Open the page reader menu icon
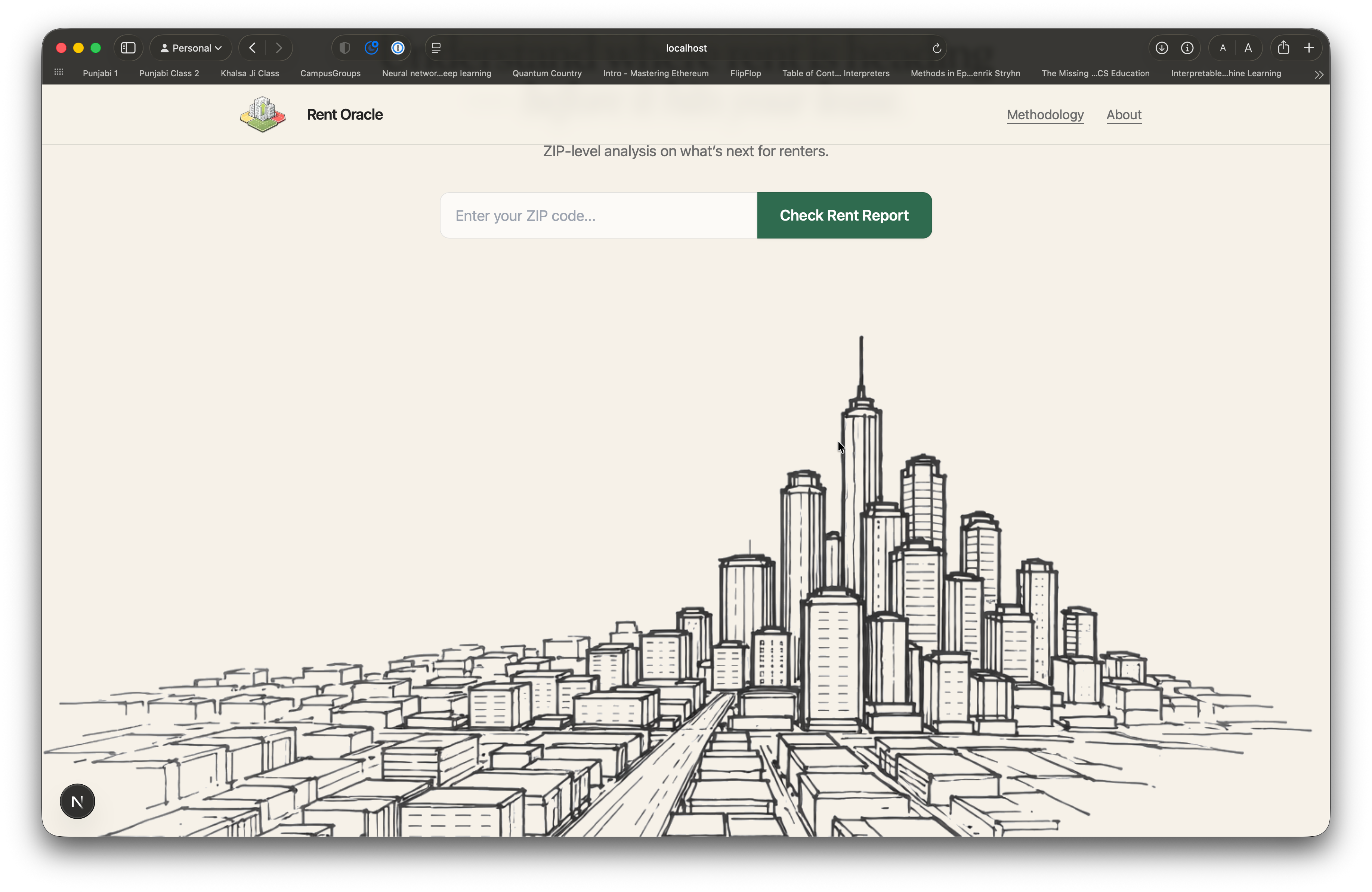Viewport: 1372px width, 892px height. pos(436,48)
